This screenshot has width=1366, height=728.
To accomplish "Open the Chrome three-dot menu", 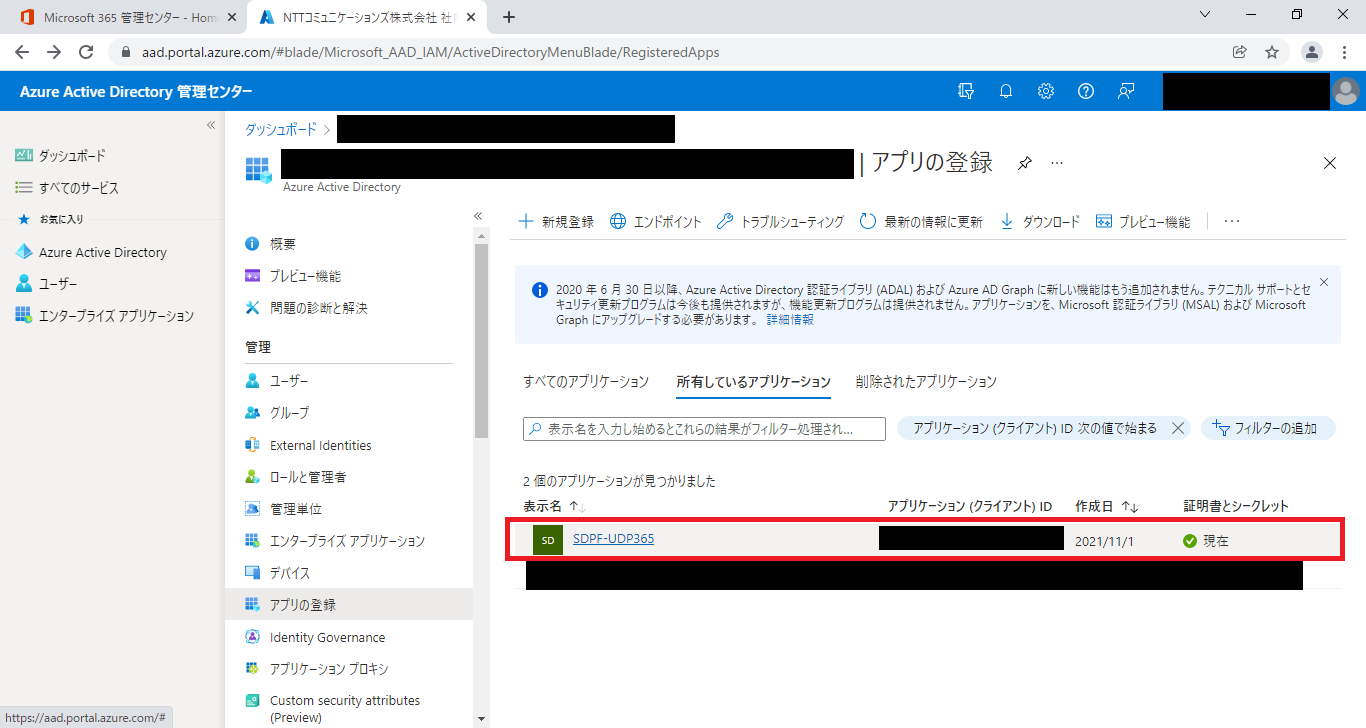I will pos(1344,52).
